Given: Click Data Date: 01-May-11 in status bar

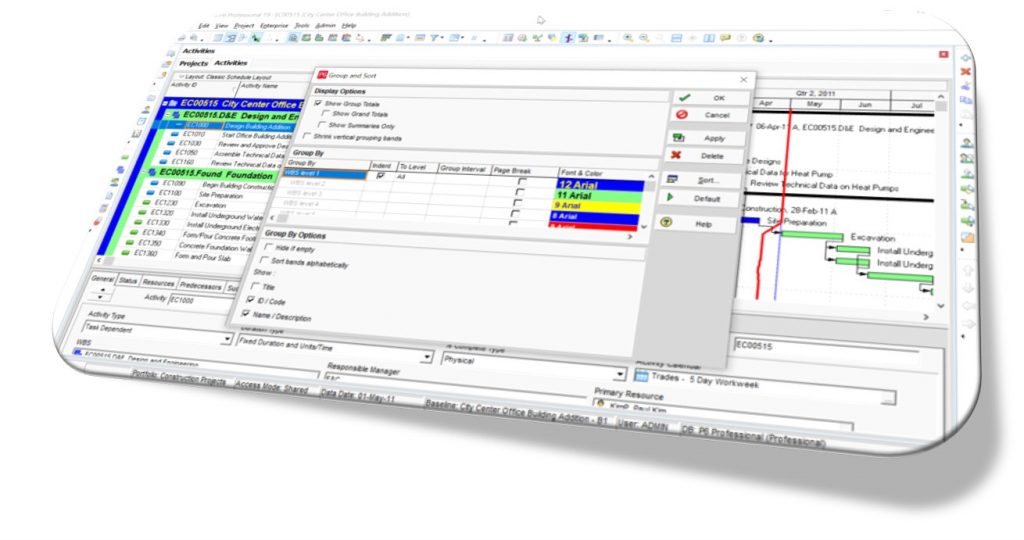Looking at the screenshot, I should [x=357, y=394].
